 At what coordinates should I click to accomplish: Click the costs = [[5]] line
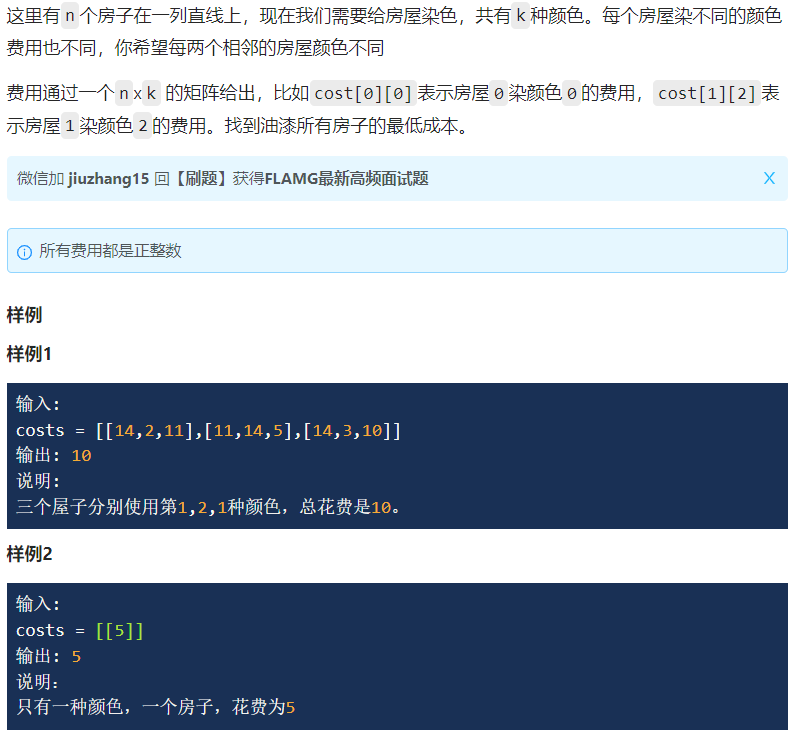tap(80, 630)
